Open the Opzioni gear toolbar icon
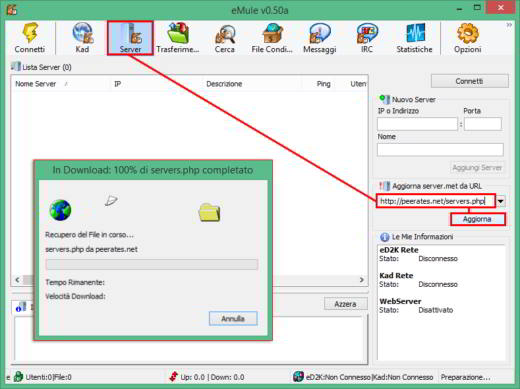The image size is (520, 389). pyautogui.click(x=468, y=33)
